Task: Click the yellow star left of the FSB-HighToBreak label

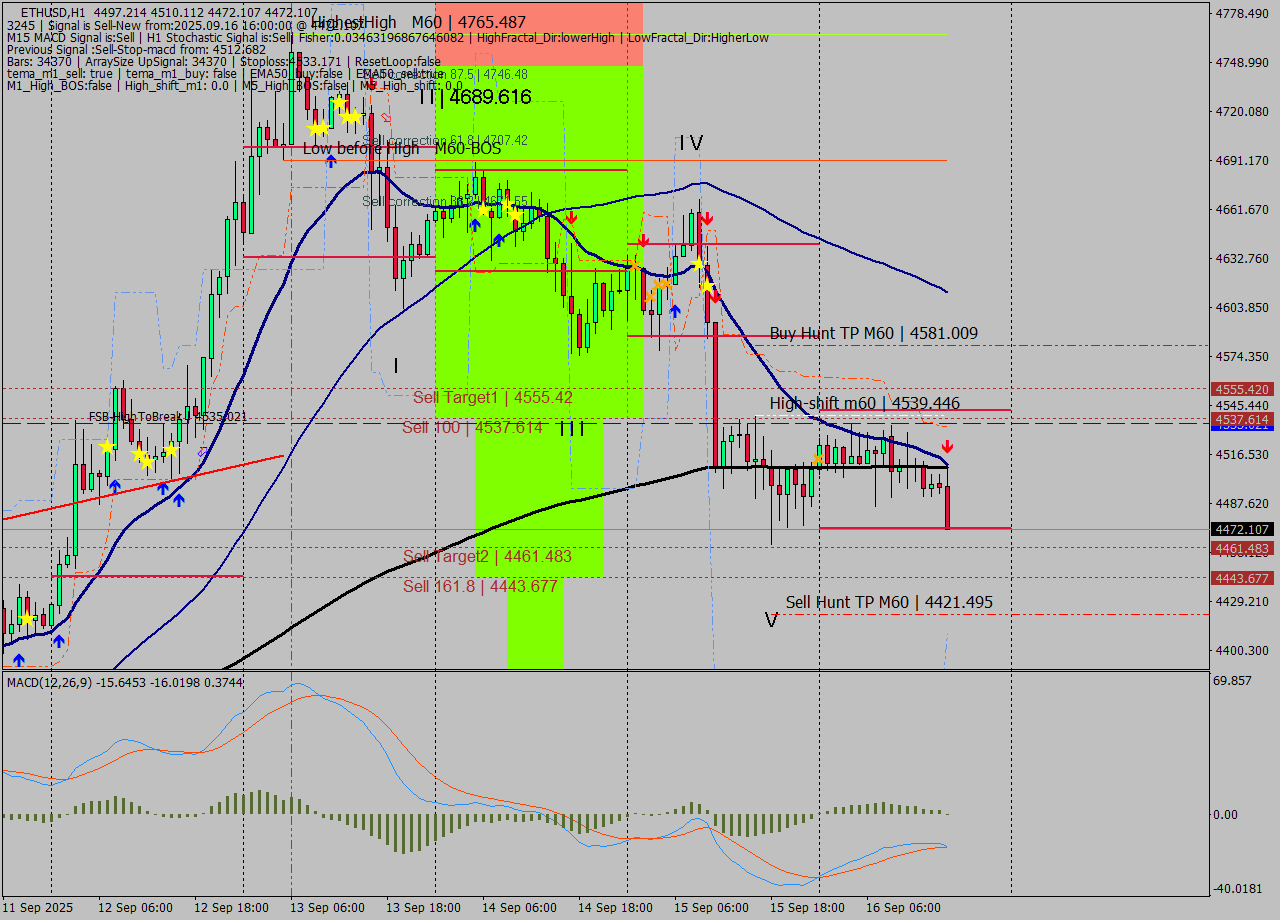Action: (x=107, y=445)
